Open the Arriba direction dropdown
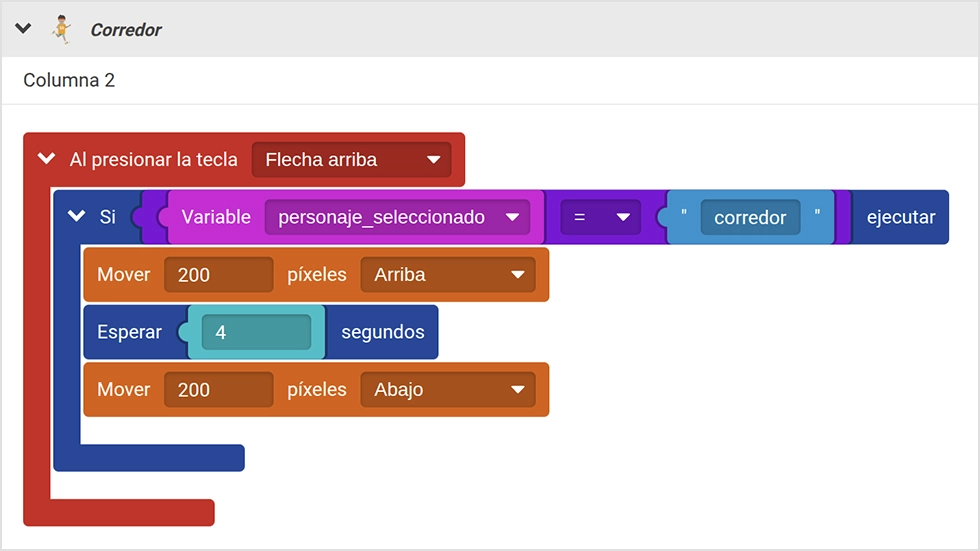 pos(448,275)
